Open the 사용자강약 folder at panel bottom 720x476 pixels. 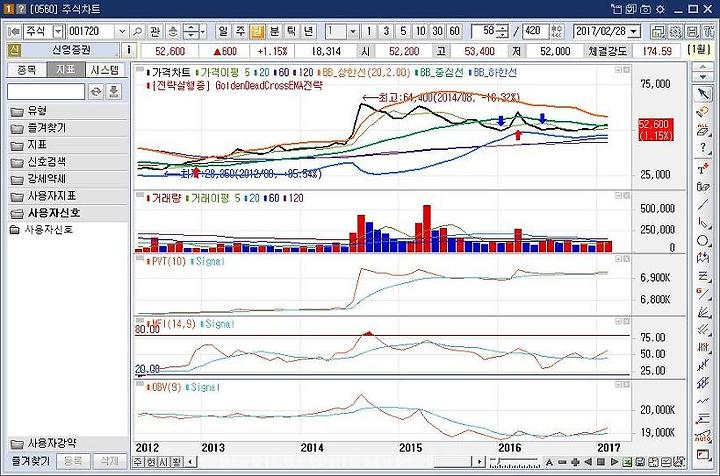coord(67,444)
